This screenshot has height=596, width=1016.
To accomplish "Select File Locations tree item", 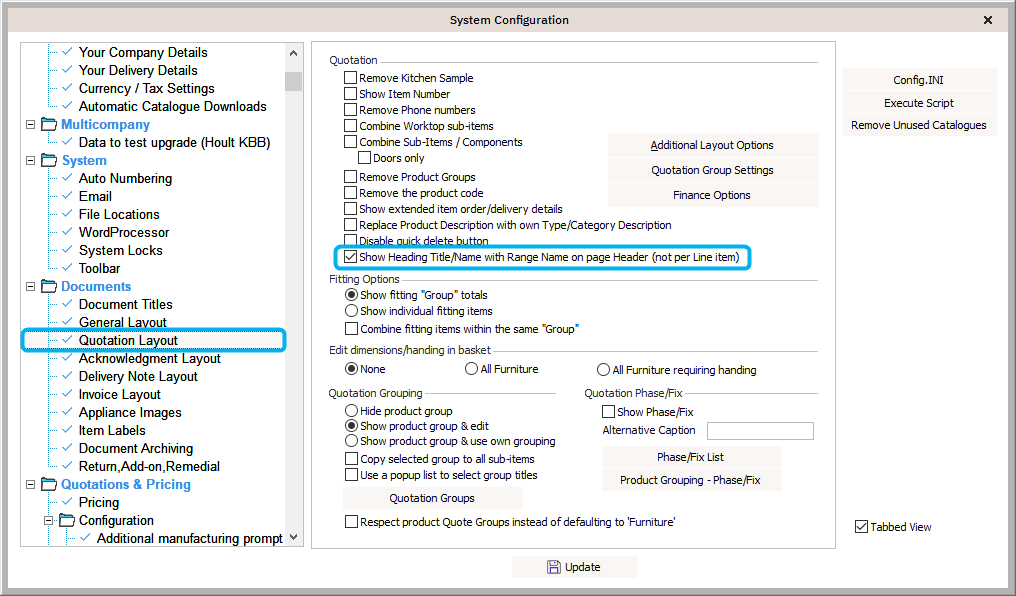I will click(x=119, y=214).
